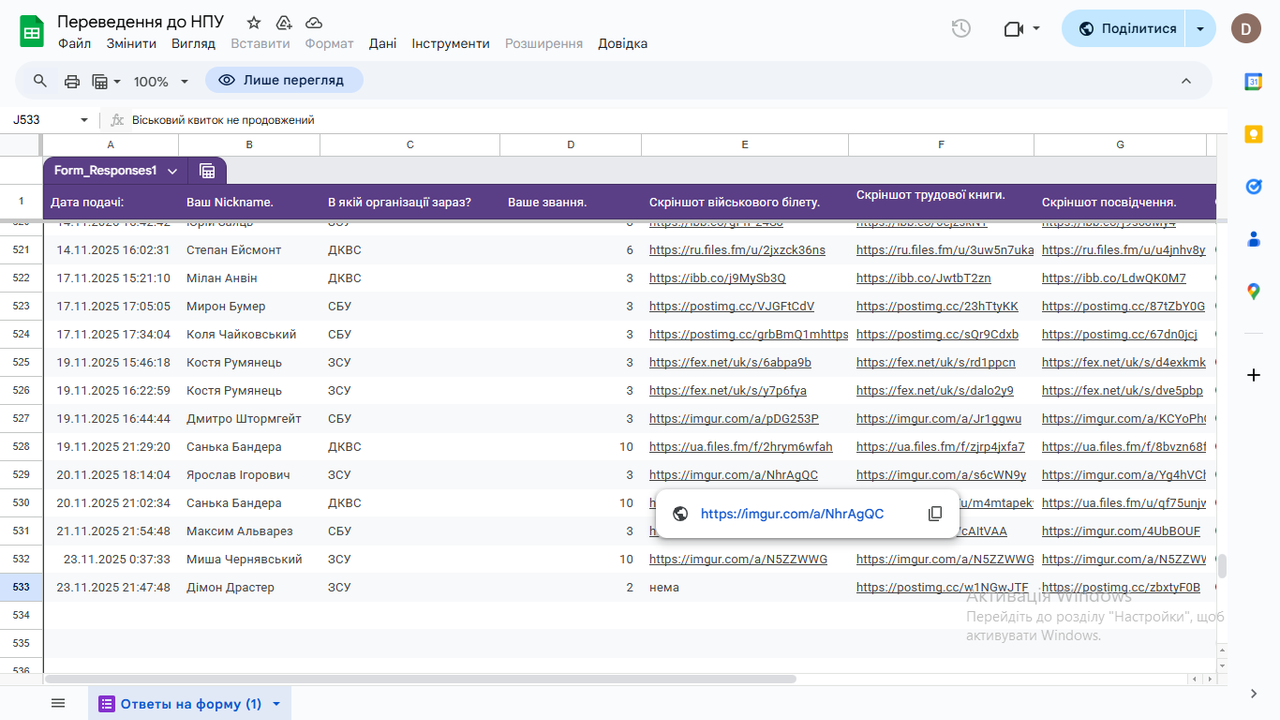This screenshot has height=720, width=1280.
Task: Click the vertical scrollbar thumb
Action: pyautogui.click(x=1222, y=567)
